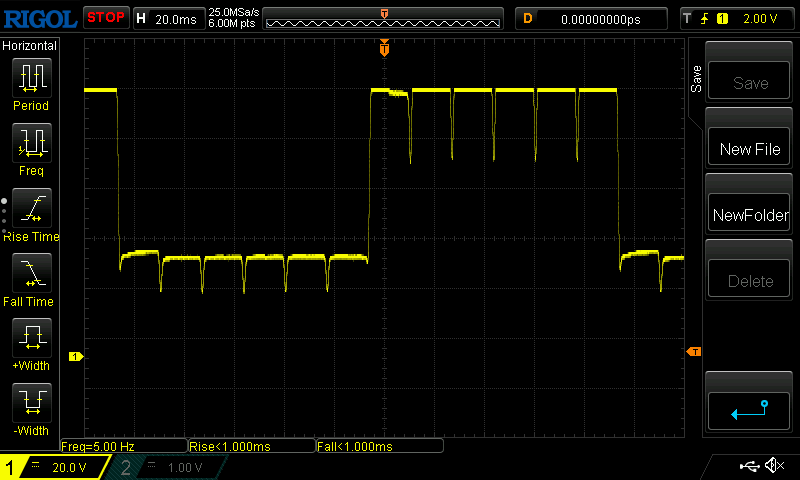Click the blue back arrow button

(x=749, y=411)
